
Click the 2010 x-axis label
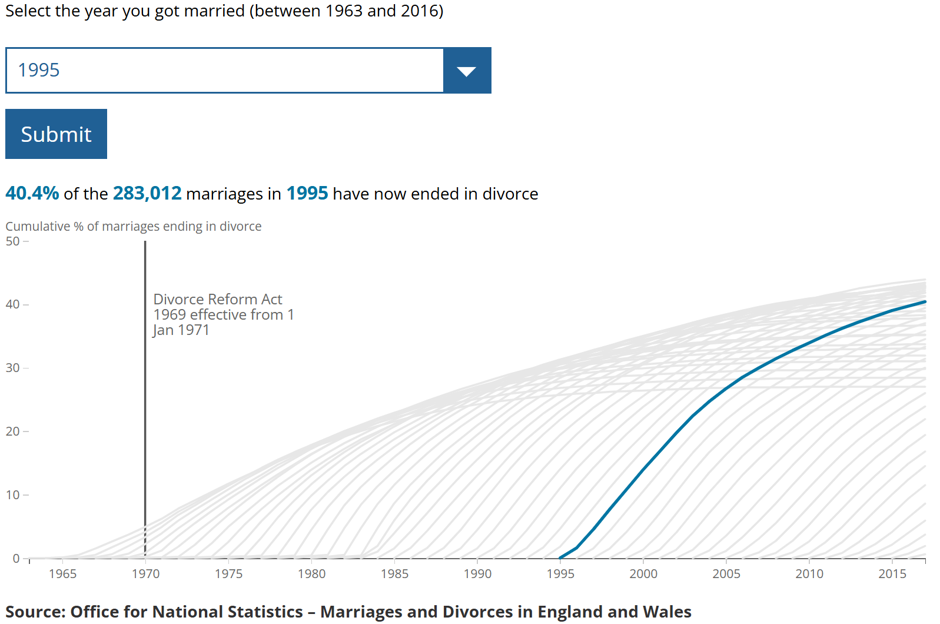tap(809, 574)
